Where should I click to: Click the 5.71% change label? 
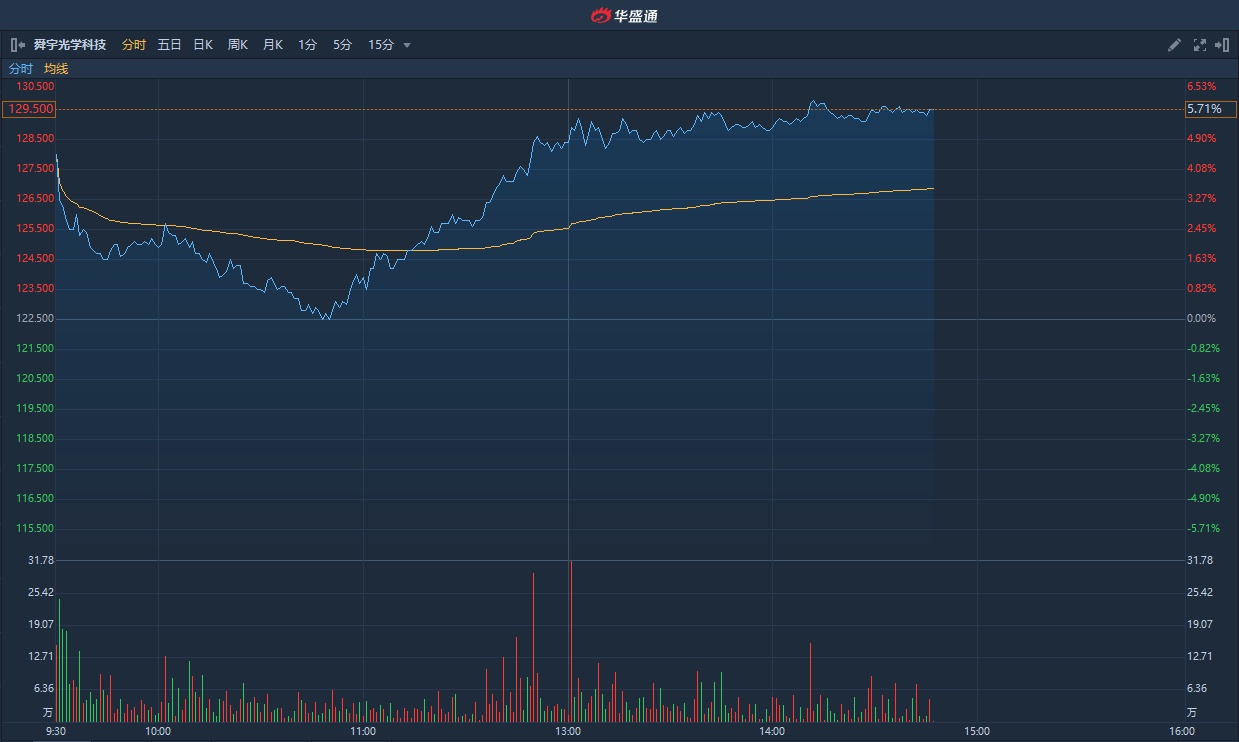[1204, 108]
